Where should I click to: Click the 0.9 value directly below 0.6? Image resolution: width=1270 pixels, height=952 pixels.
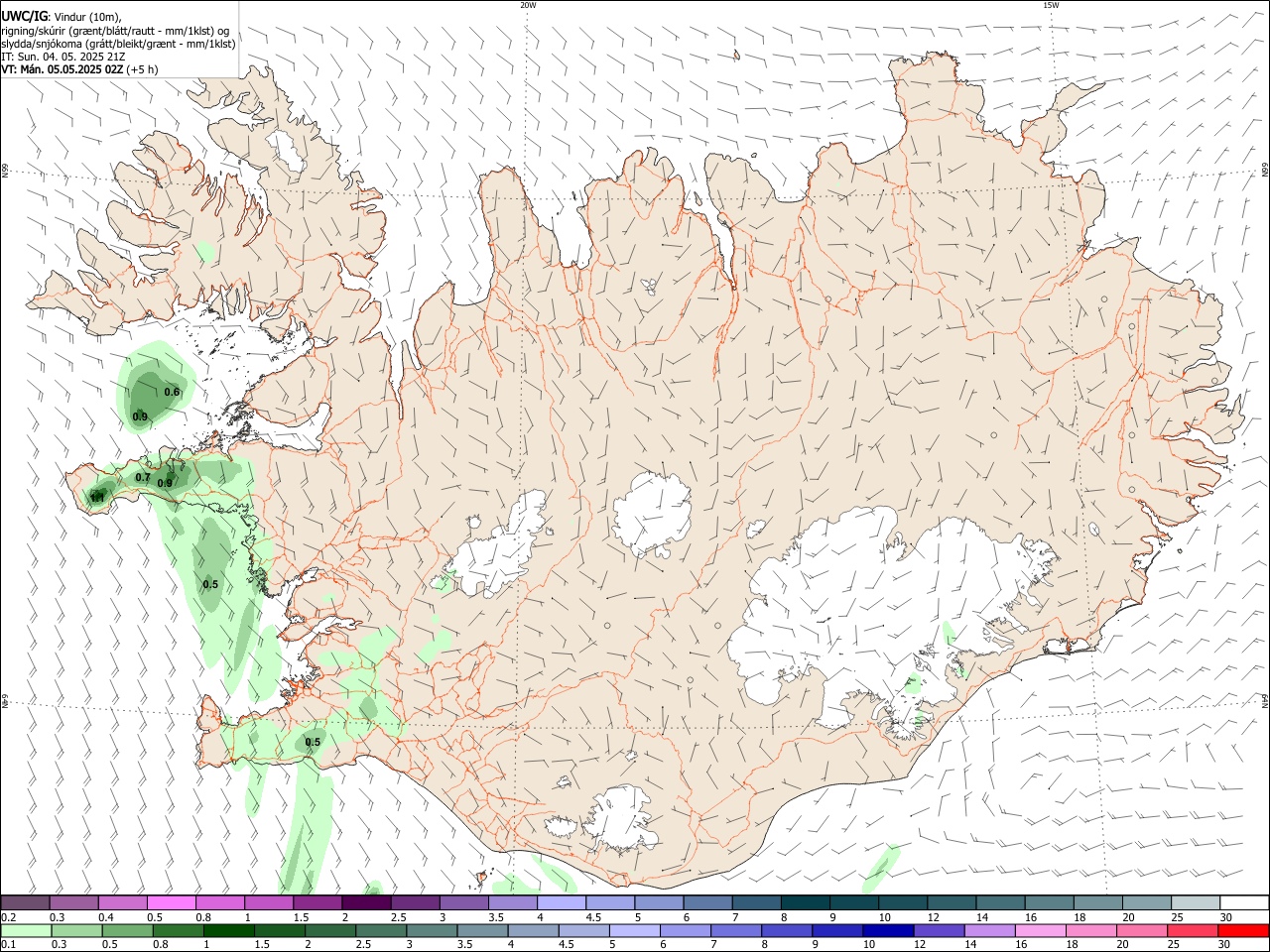coord(140,416)
